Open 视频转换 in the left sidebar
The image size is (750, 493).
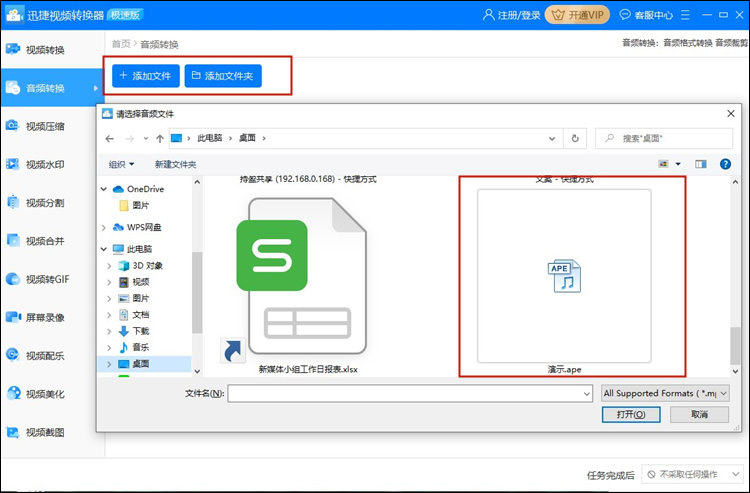(x=44, y=50)
